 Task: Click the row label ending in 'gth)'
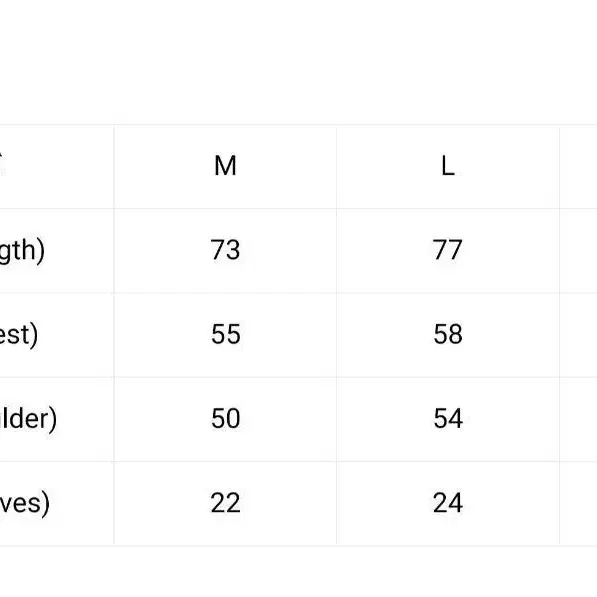[22, 251]
